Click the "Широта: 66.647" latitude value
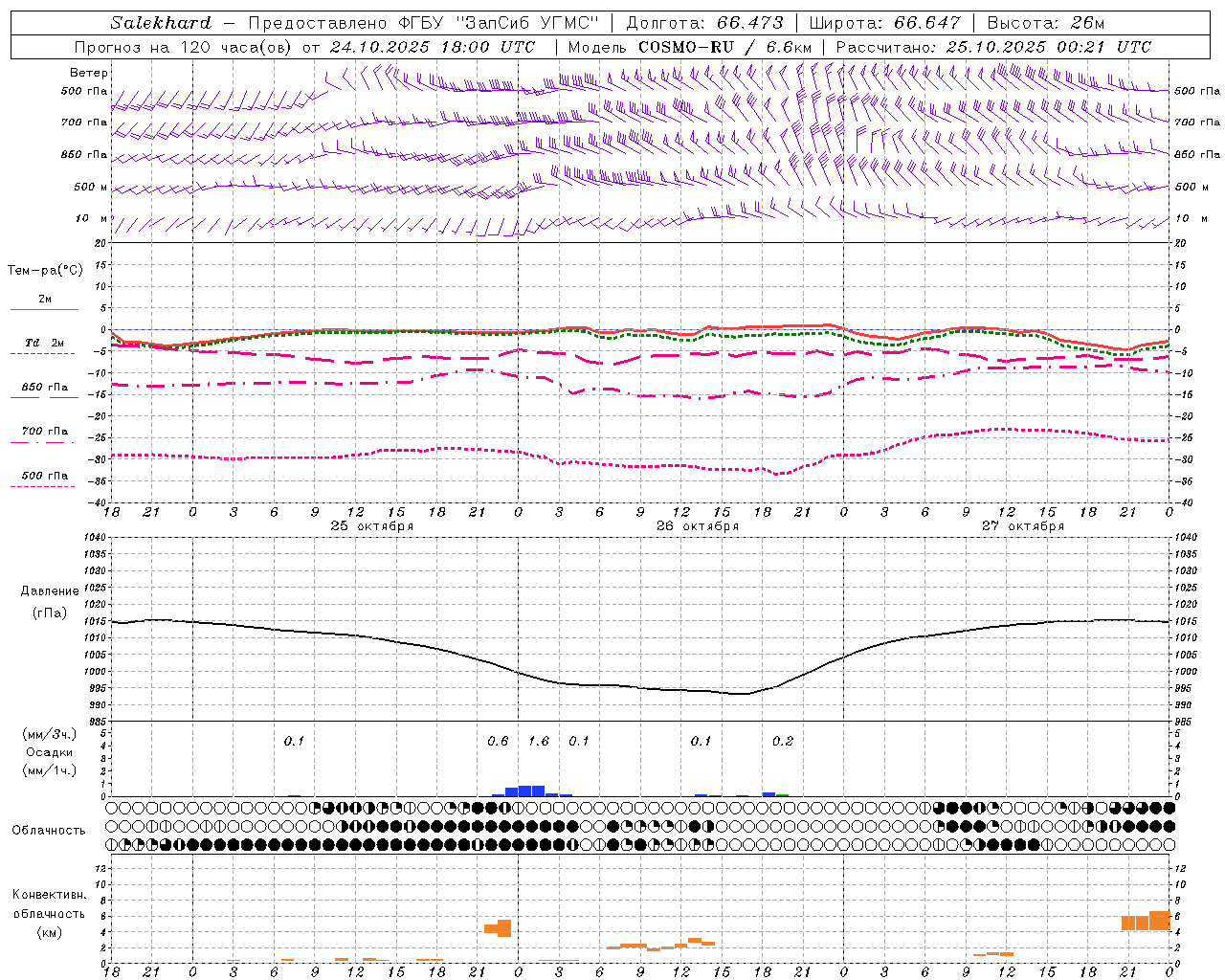The width and height of the screenshot is (1225, 980). [884, 23]
